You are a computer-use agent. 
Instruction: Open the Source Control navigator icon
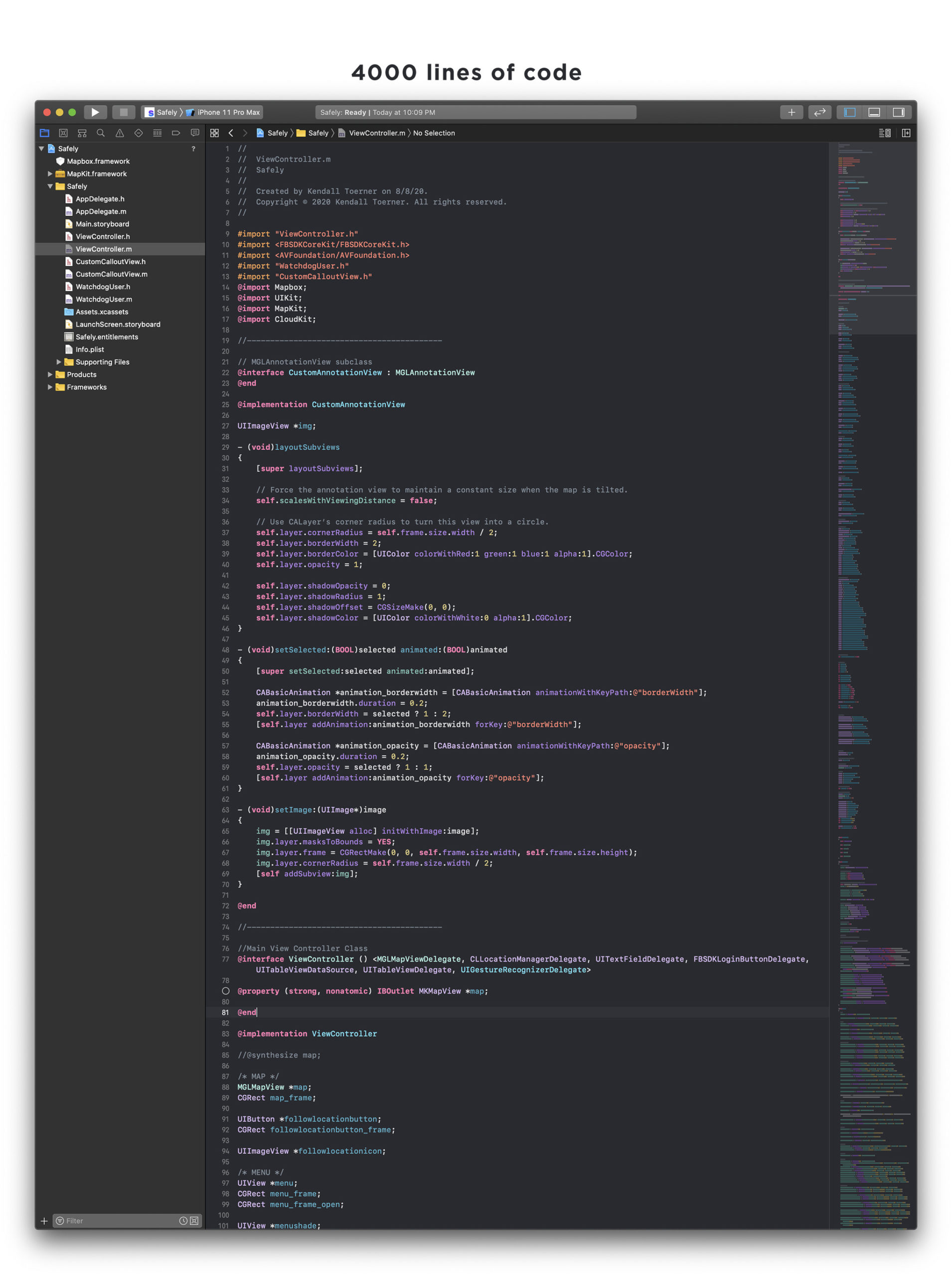63,133
